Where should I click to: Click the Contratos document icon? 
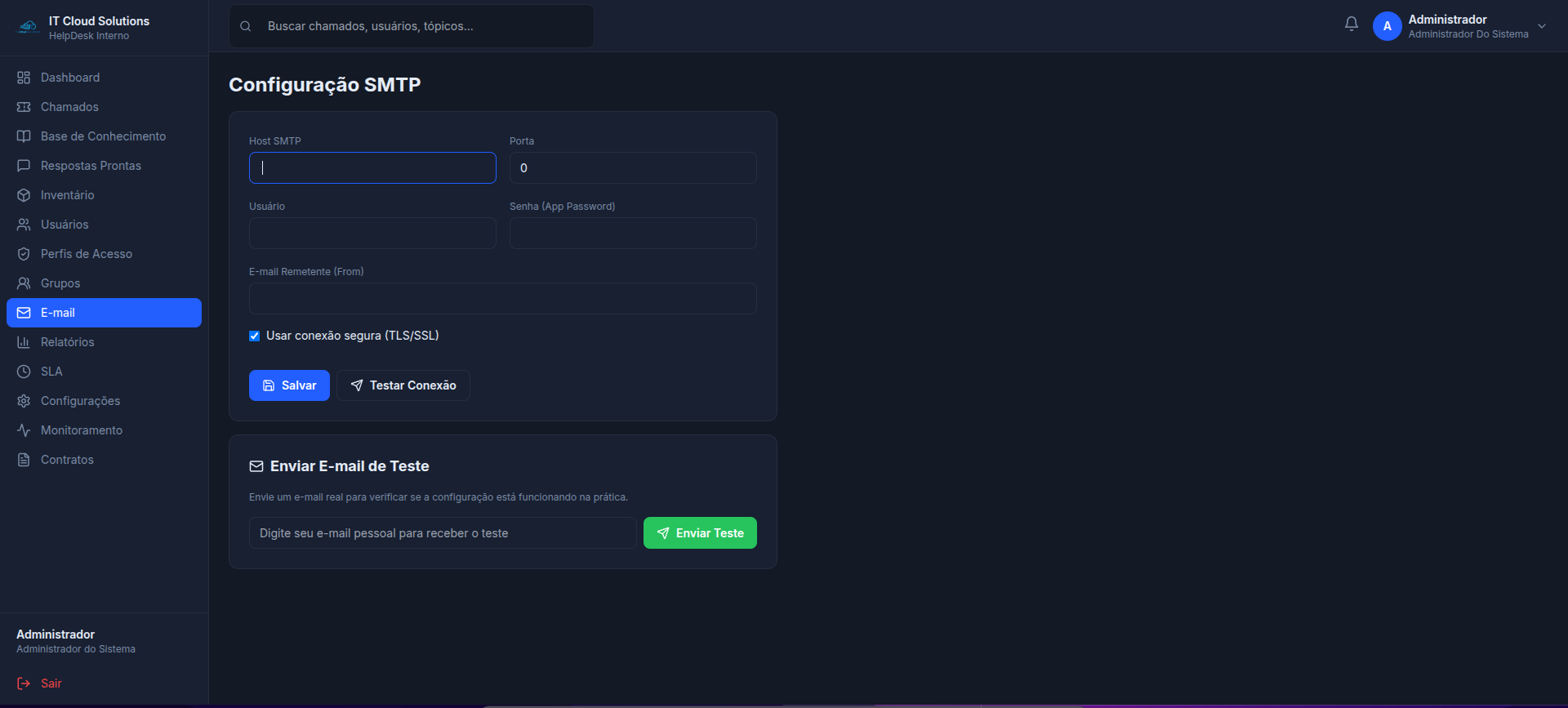pos(24,460)
